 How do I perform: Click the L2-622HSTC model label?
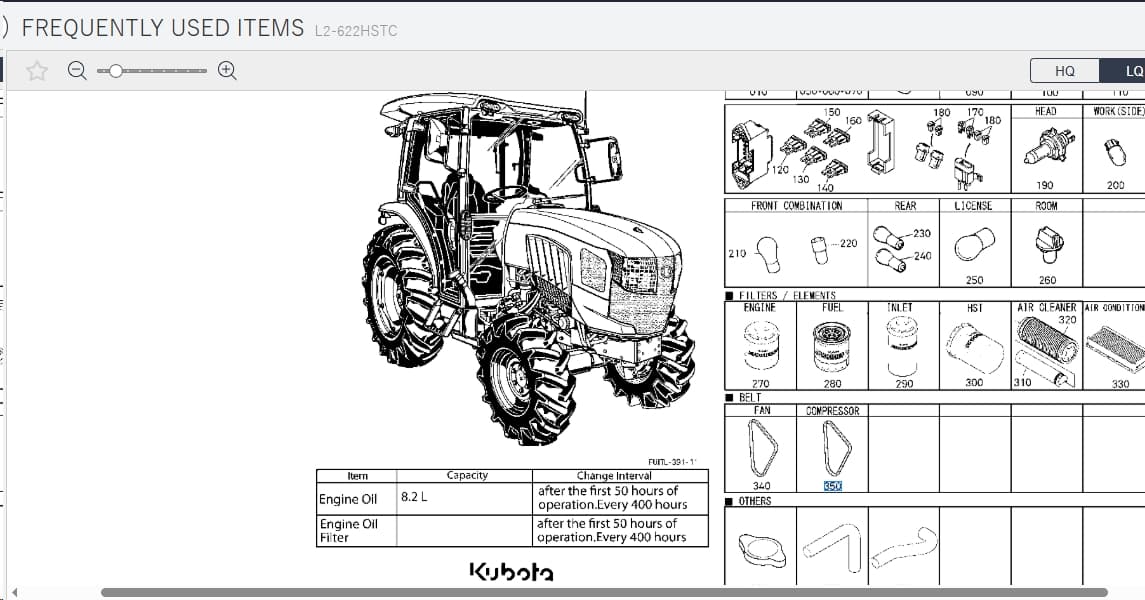(x=356, y=31)
